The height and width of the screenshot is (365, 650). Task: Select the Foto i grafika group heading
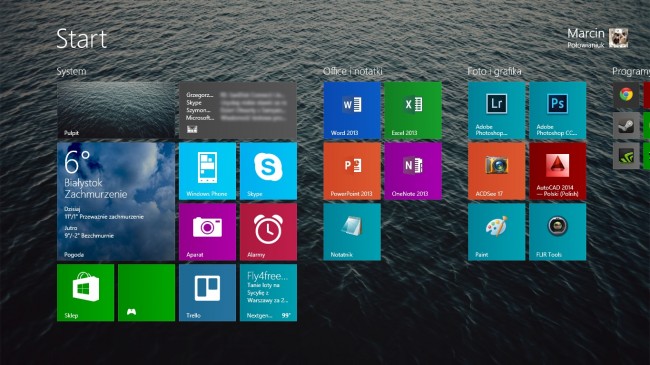click(494, 71)
